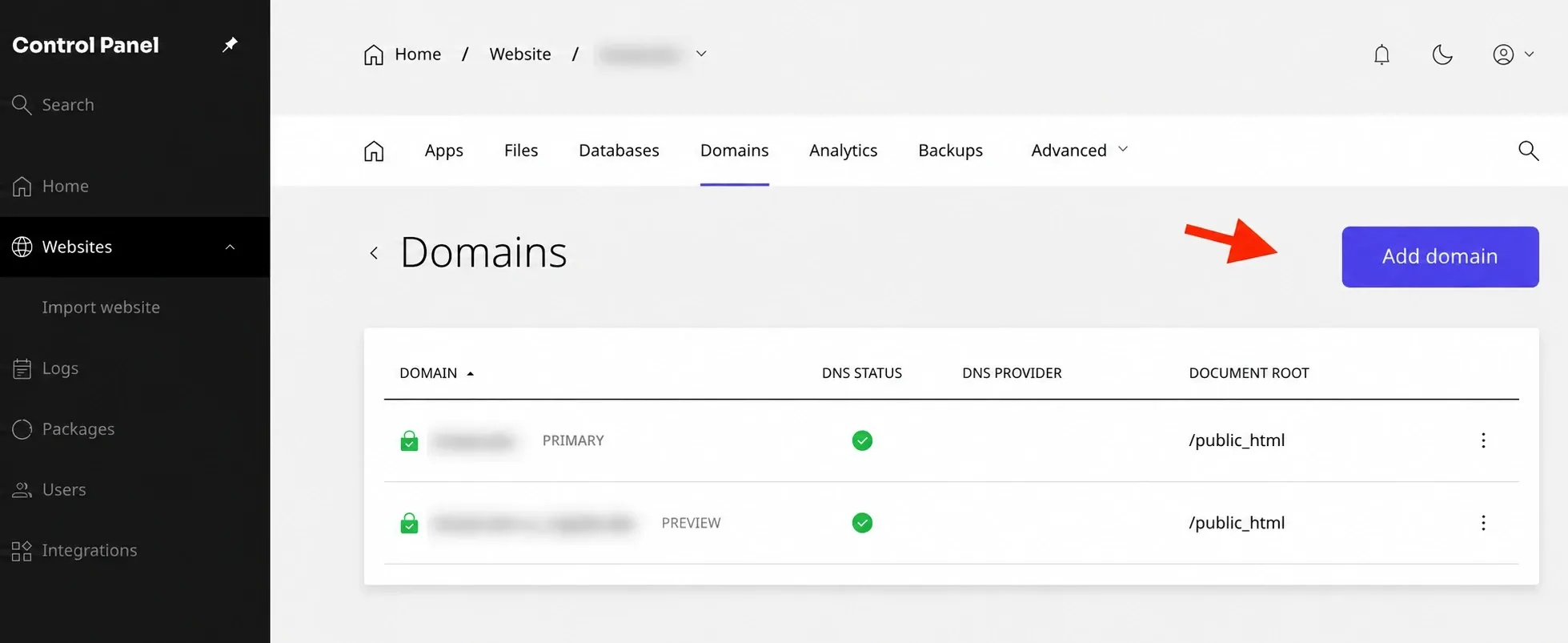Toggle dark mode moon icon
The image size is (1568, 643).
pos(1442,54)
